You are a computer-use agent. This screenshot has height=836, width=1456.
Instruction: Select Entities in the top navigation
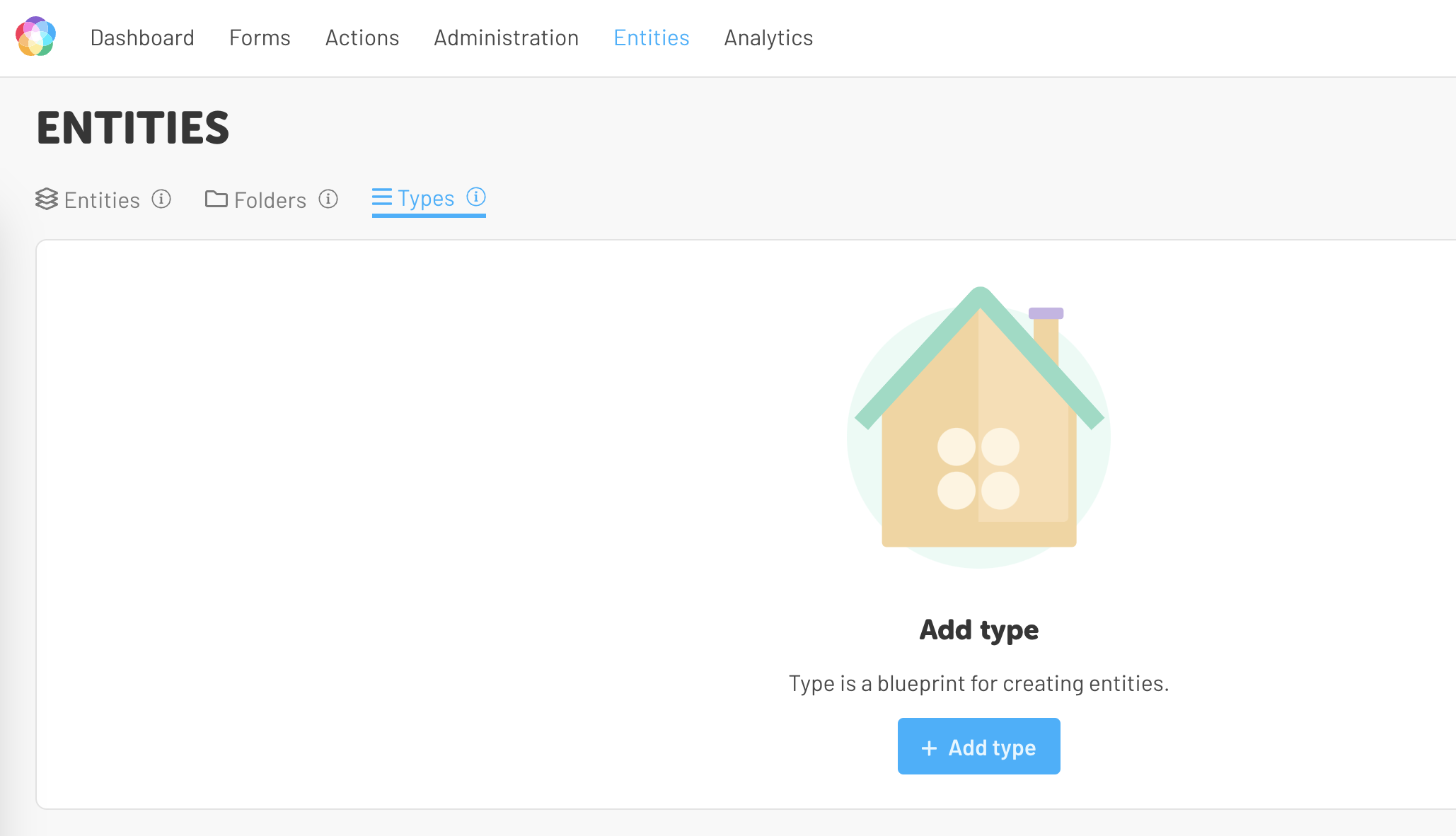[x=652, y=38]
